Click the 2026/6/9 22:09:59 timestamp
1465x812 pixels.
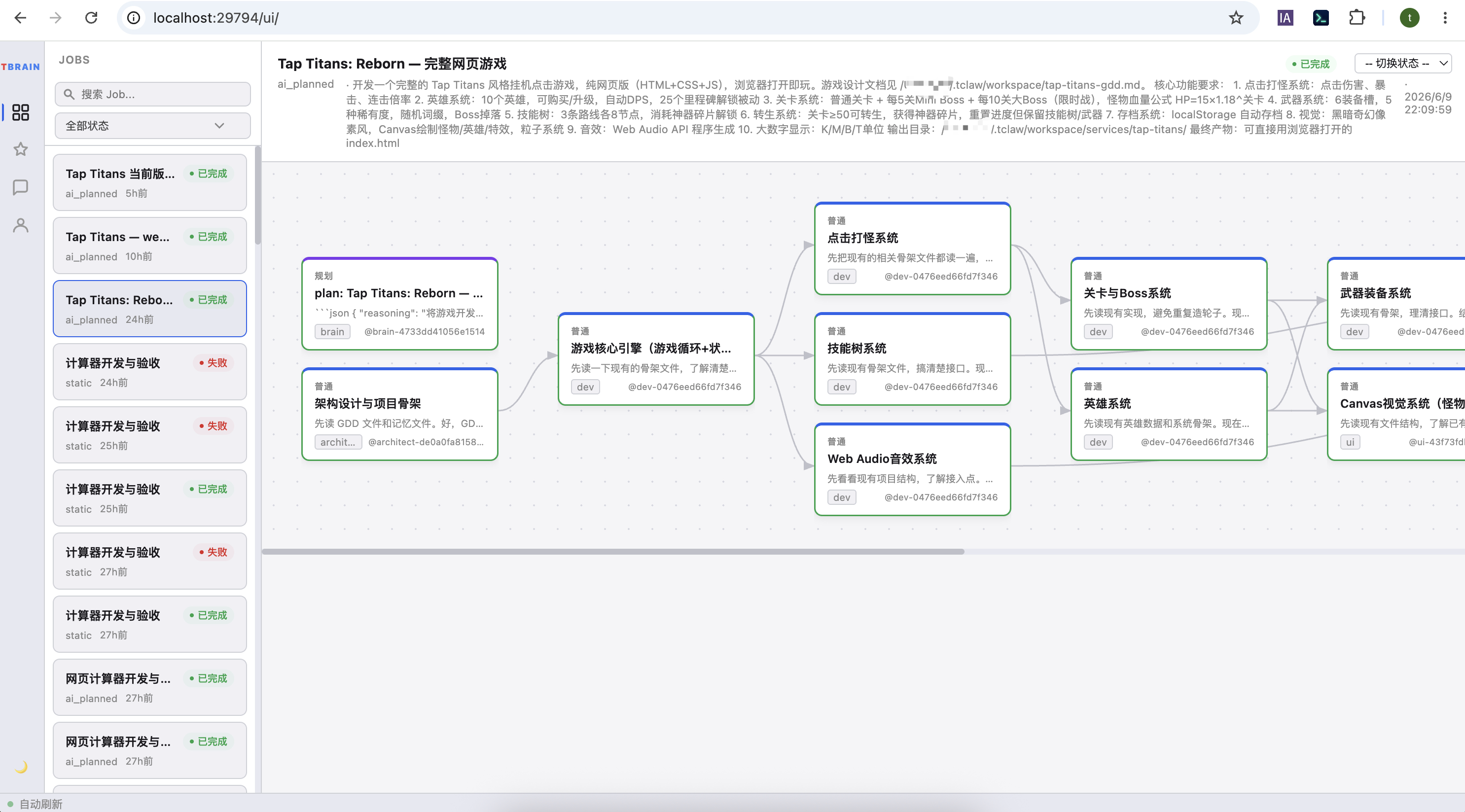coord(1428,103)
